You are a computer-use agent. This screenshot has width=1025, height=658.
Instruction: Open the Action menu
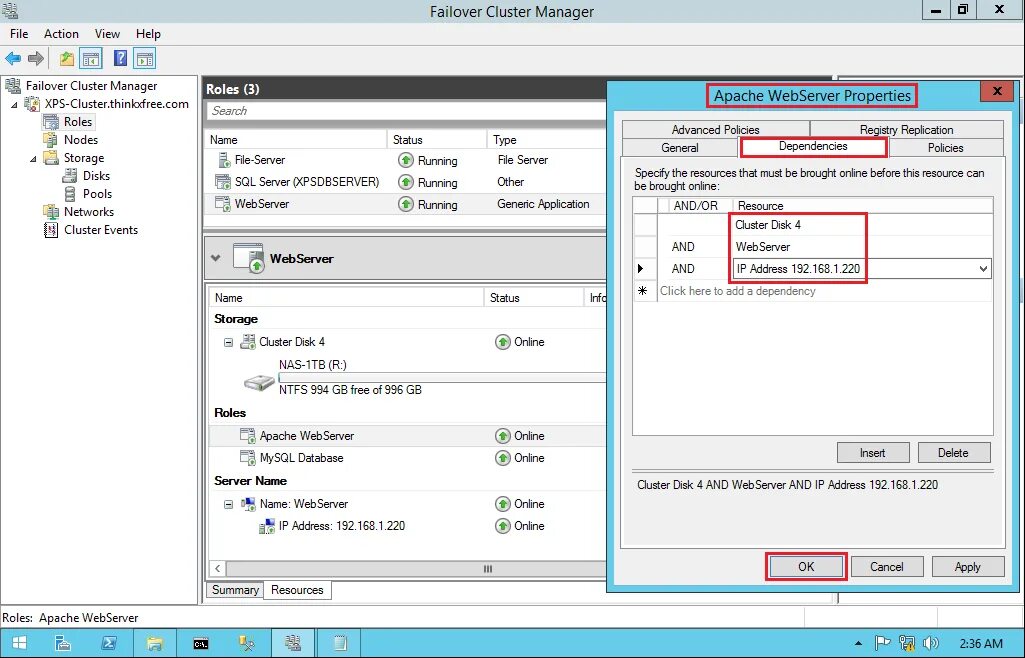[61, 34]
